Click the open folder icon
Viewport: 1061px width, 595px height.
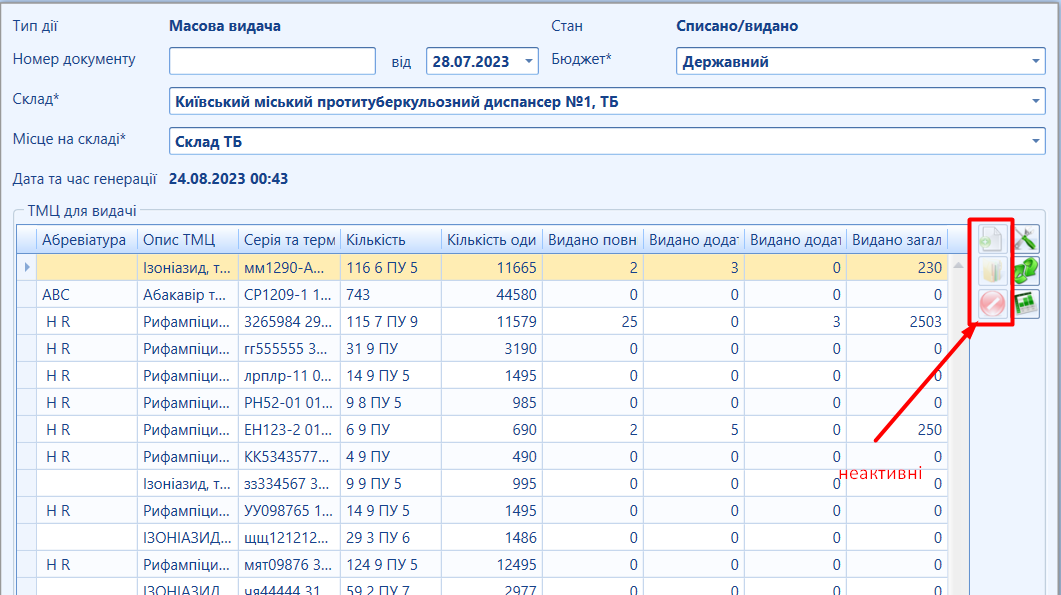pos(992,271)
